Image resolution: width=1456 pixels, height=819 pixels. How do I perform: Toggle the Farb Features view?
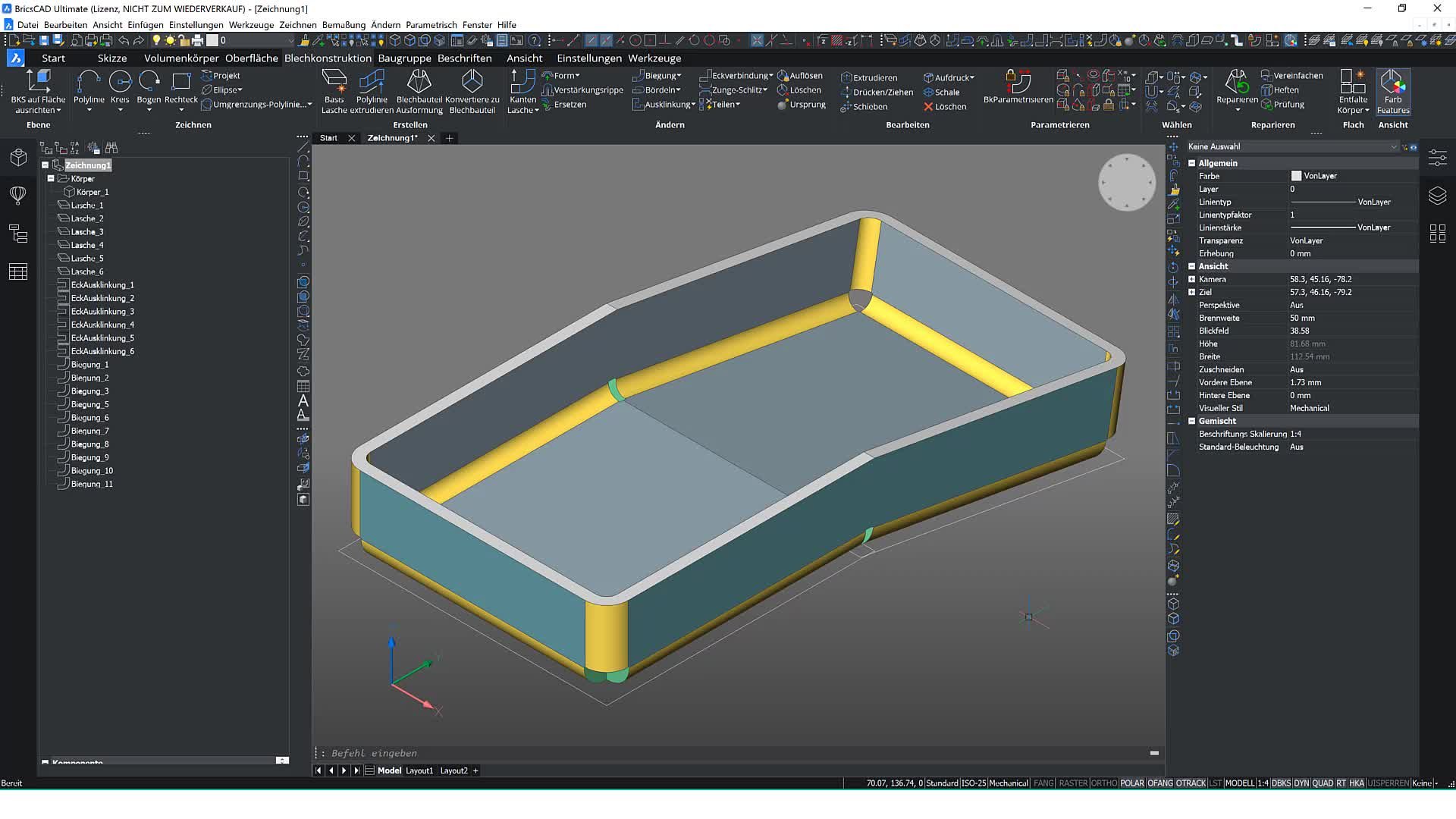(1393, 92)
